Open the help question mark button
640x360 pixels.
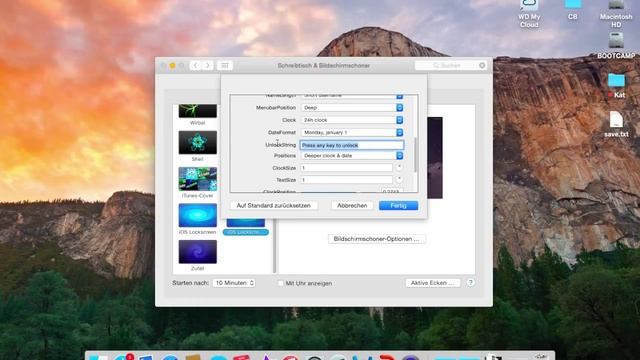click(x=471, y=282)
